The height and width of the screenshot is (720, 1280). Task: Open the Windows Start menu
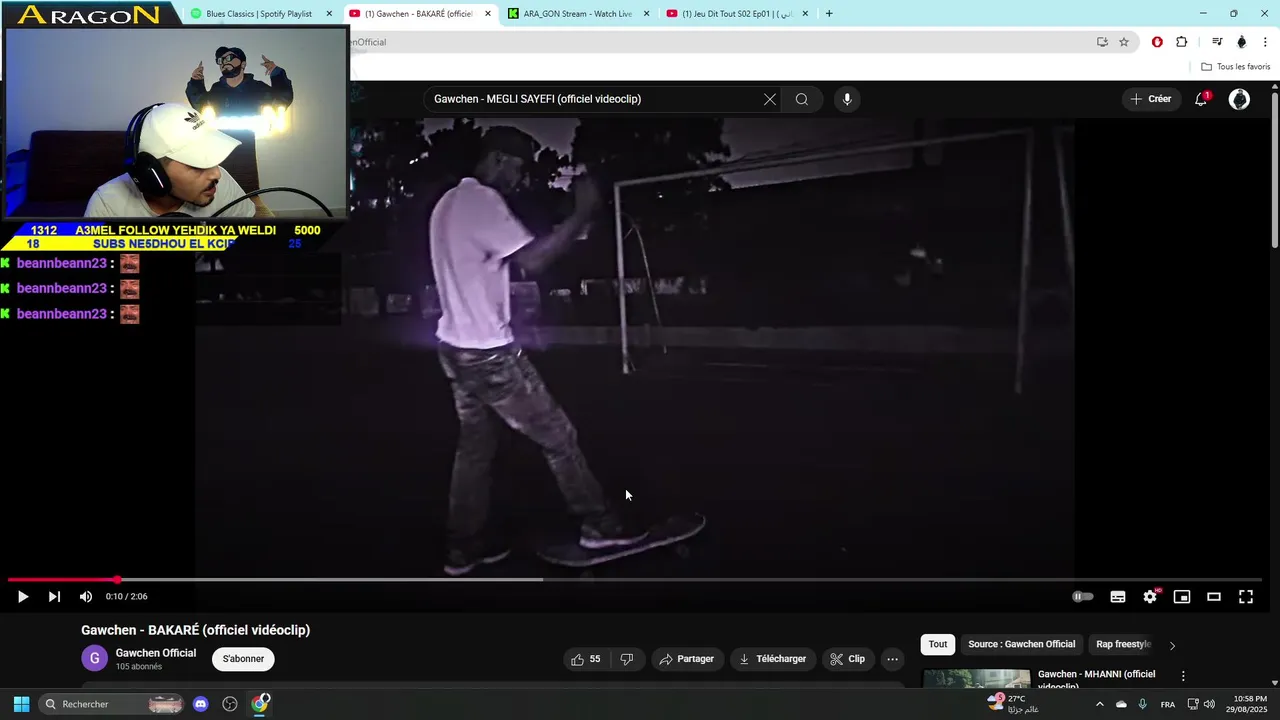coord(21,704)
